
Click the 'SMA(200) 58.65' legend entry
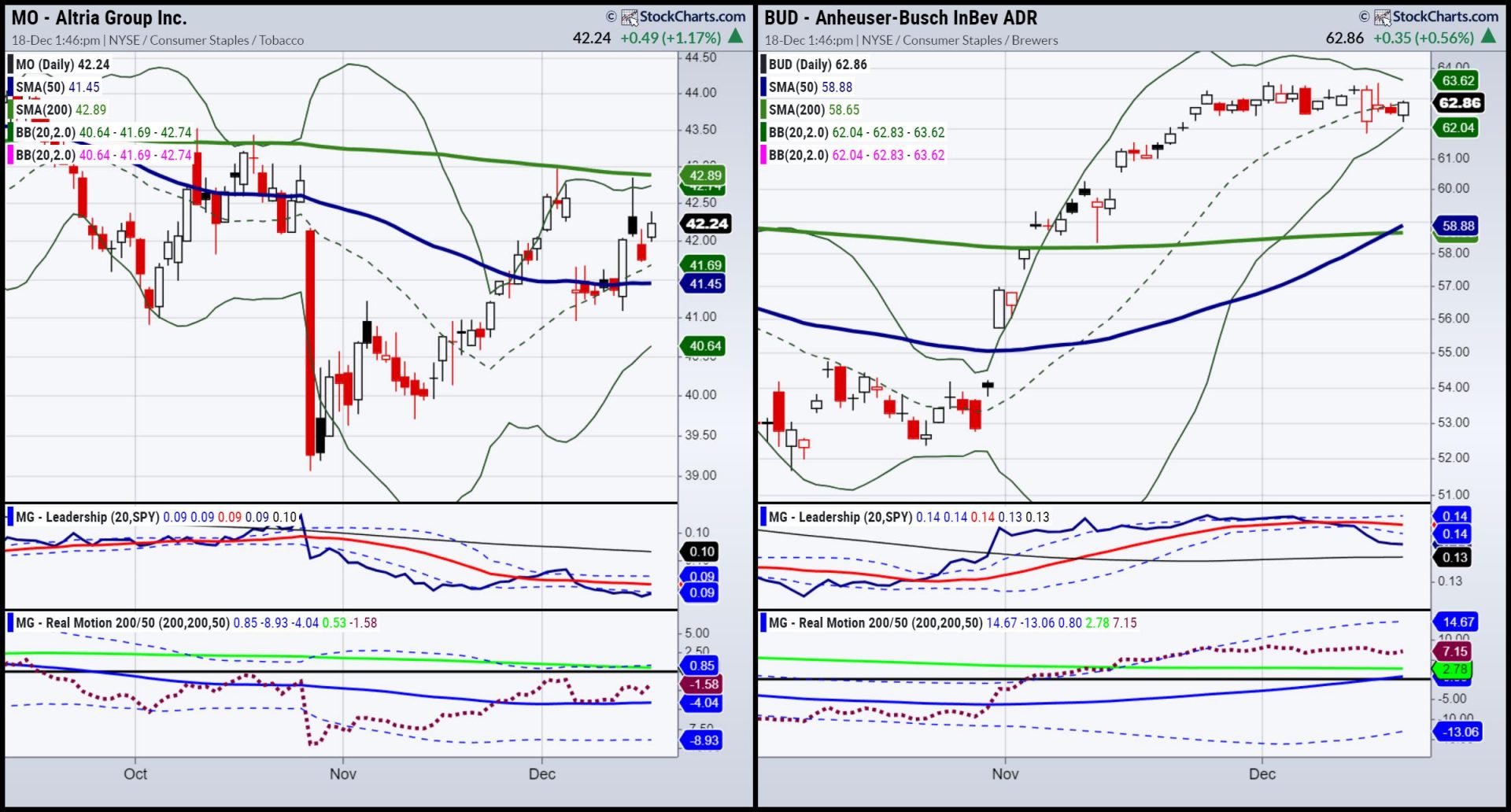click(x=814, y=110)
